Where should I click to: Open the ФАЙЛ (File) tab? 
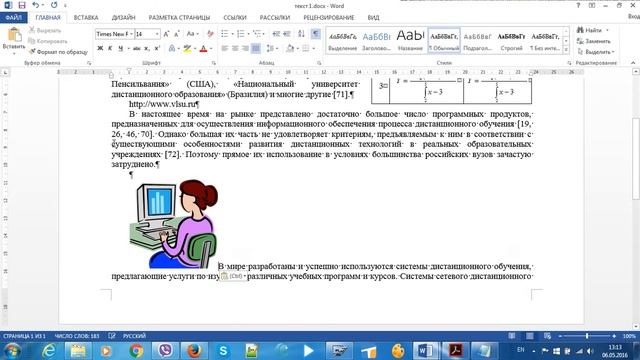pyautogui.click(x=13, y=18)
